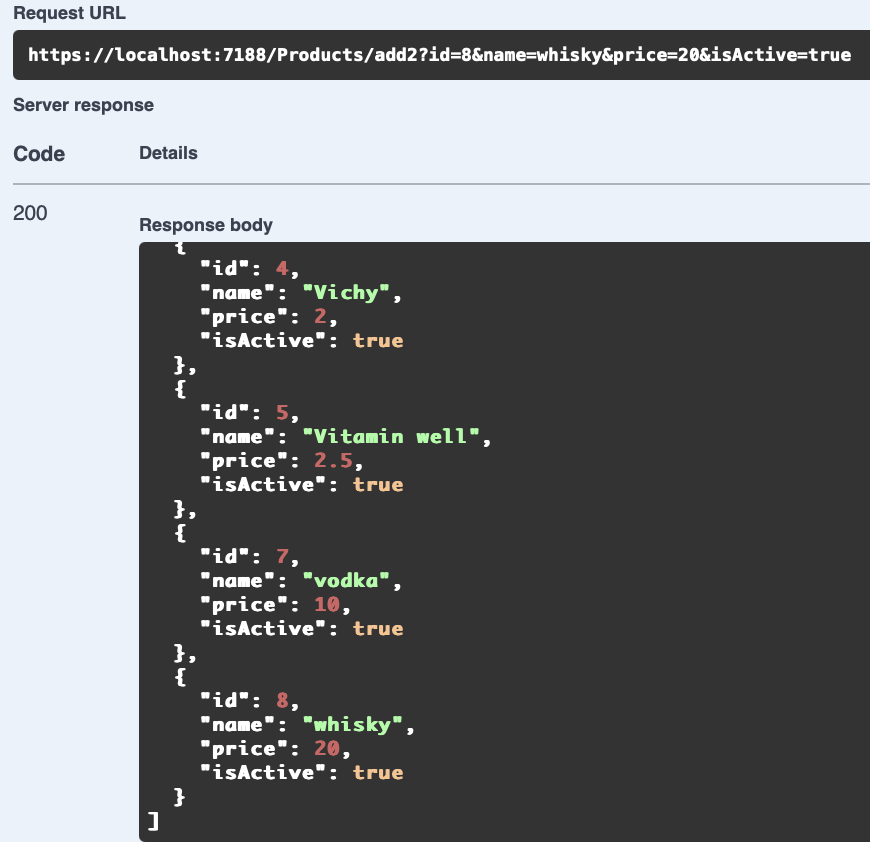Click the price value 10
This screenshot has height=842, width=870.
(x=327, y=605)
